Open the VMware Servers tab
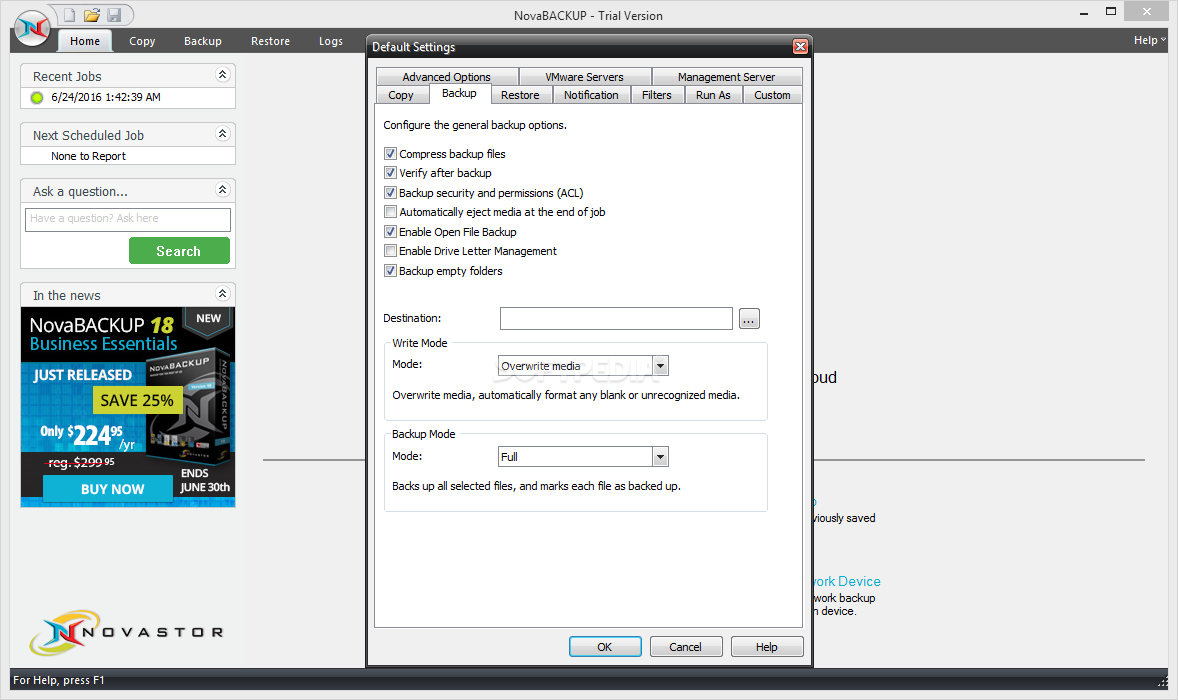 click(584, 77)
